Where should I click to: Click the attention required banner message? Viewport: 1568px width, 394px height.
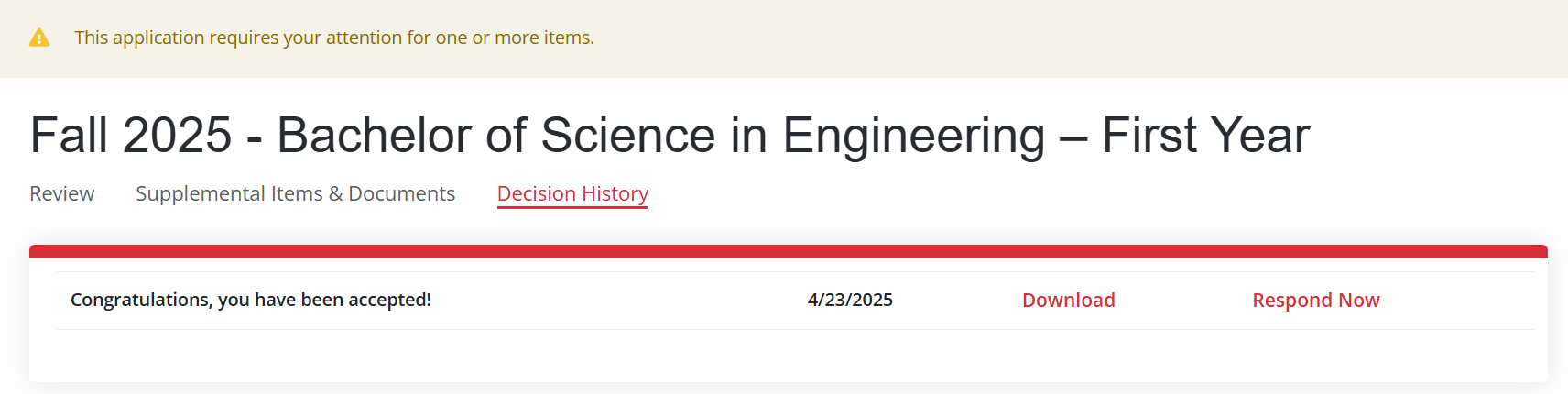coord(334,38)
